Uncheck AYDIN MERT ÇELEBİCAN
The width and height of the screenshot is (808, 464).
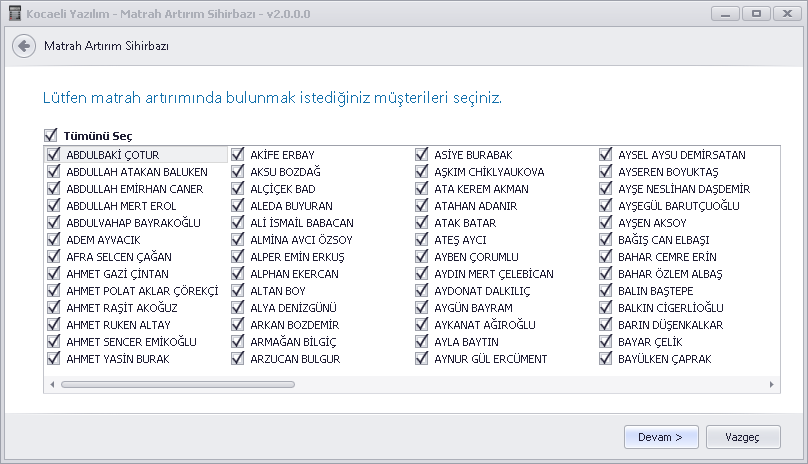(422, 274)
